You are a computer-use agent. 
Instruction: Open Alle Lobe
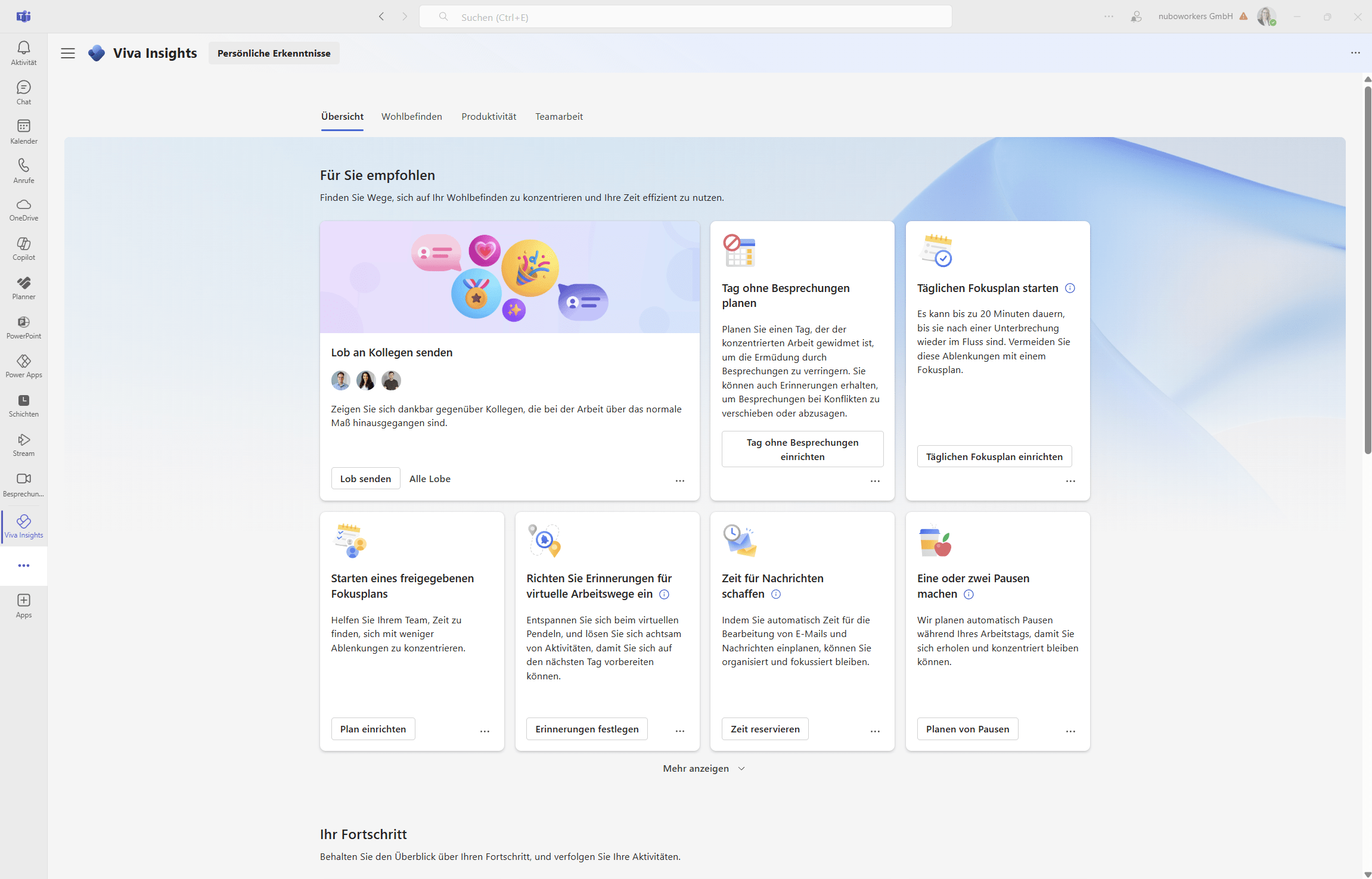pos(430,478)
